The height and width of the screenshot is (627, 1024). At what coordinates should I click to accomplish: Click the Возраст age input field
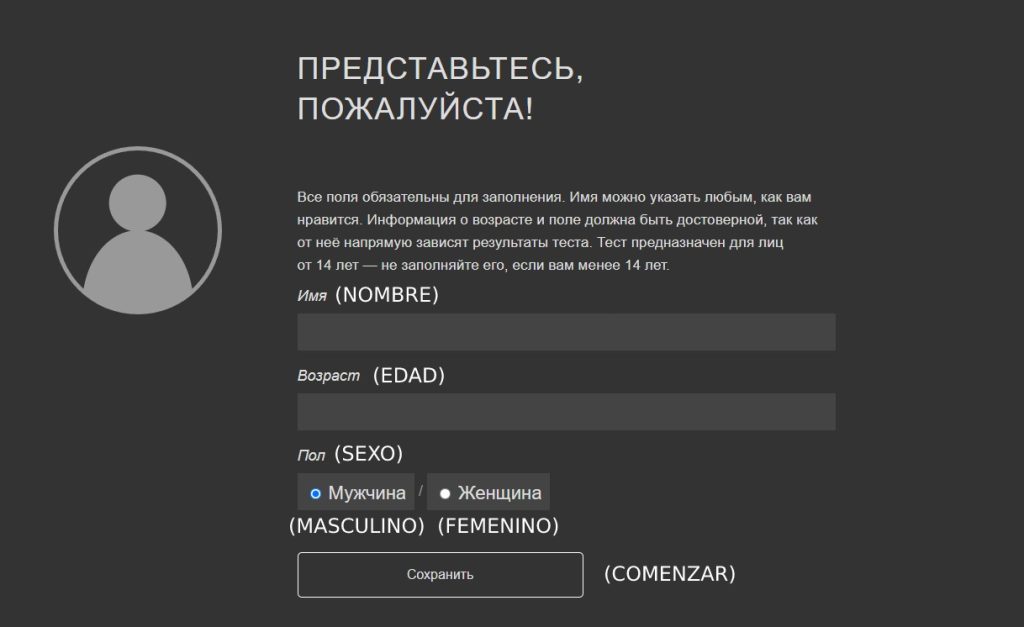coord(566,411)
